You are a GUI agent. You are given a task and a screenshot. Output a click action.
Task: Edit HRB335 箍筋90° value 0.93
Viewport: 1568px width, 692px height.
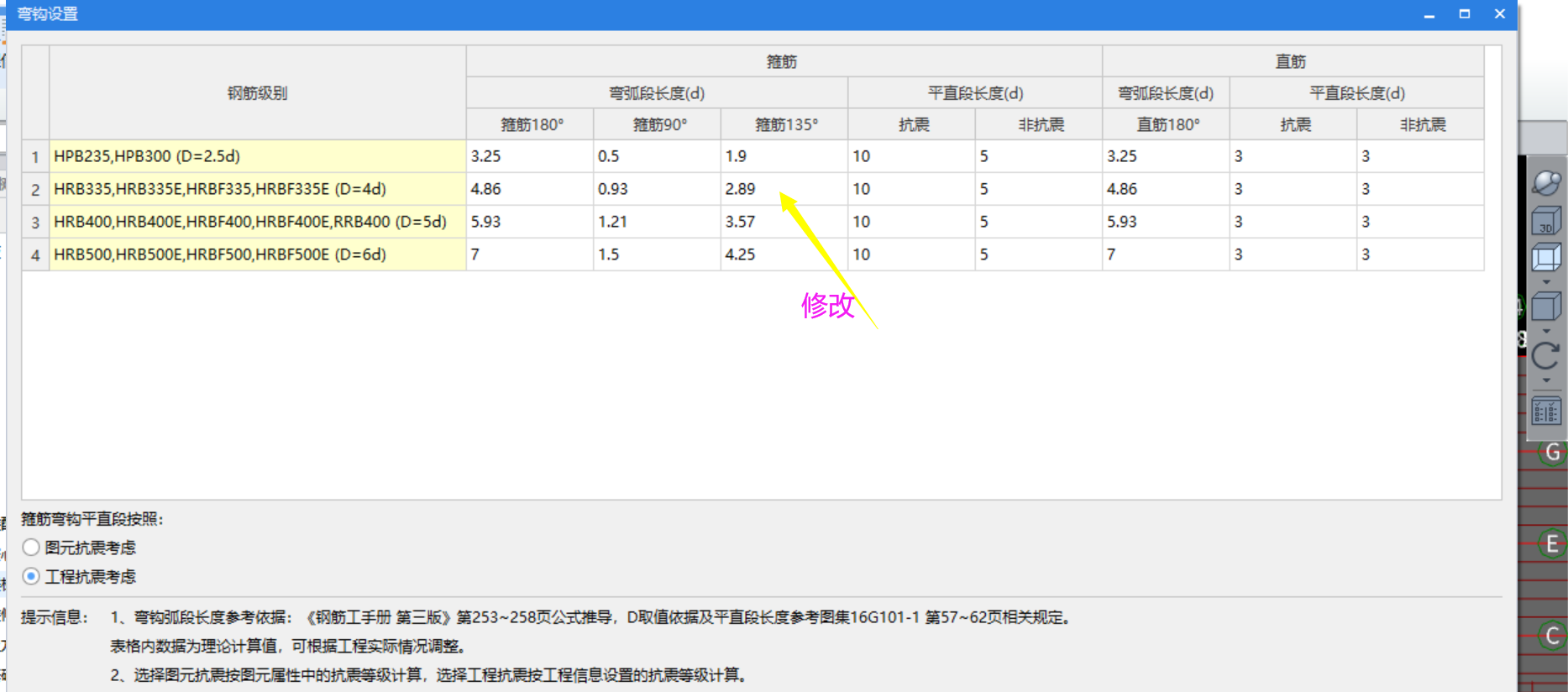[658, 189]
